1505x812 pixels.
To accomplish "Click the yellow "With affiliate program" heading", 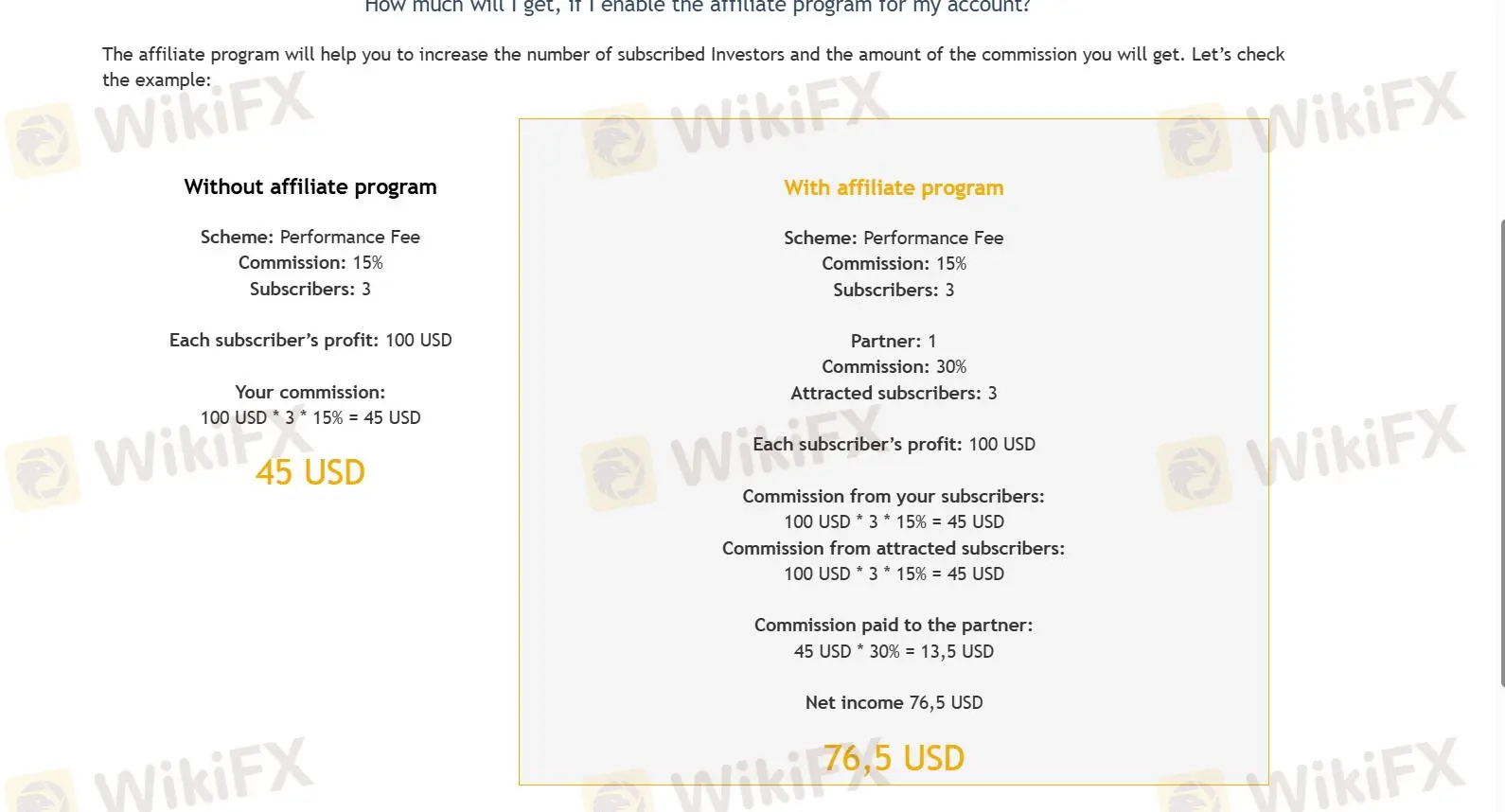I will pyautogui.click(x=894, y=187).
